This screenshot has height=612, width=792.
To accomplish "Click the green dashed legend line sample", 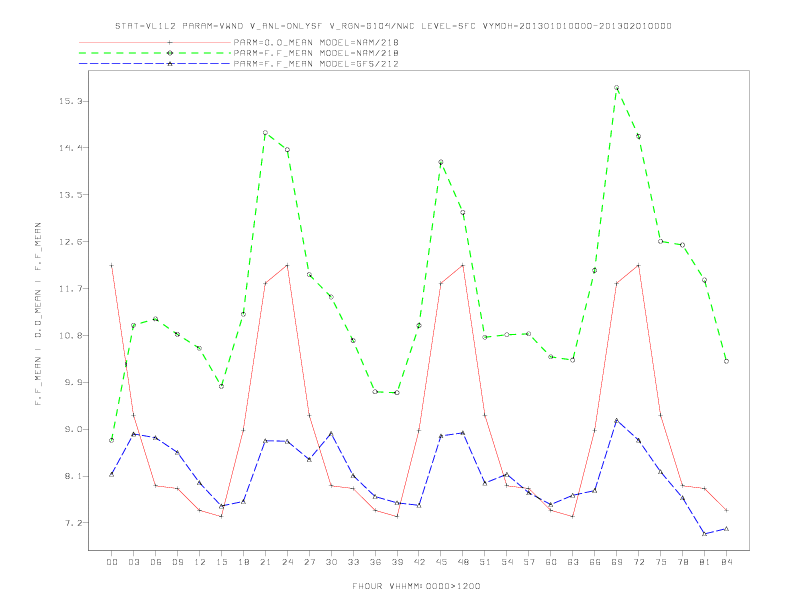I will pyautogui.click(x=155, y=53).
